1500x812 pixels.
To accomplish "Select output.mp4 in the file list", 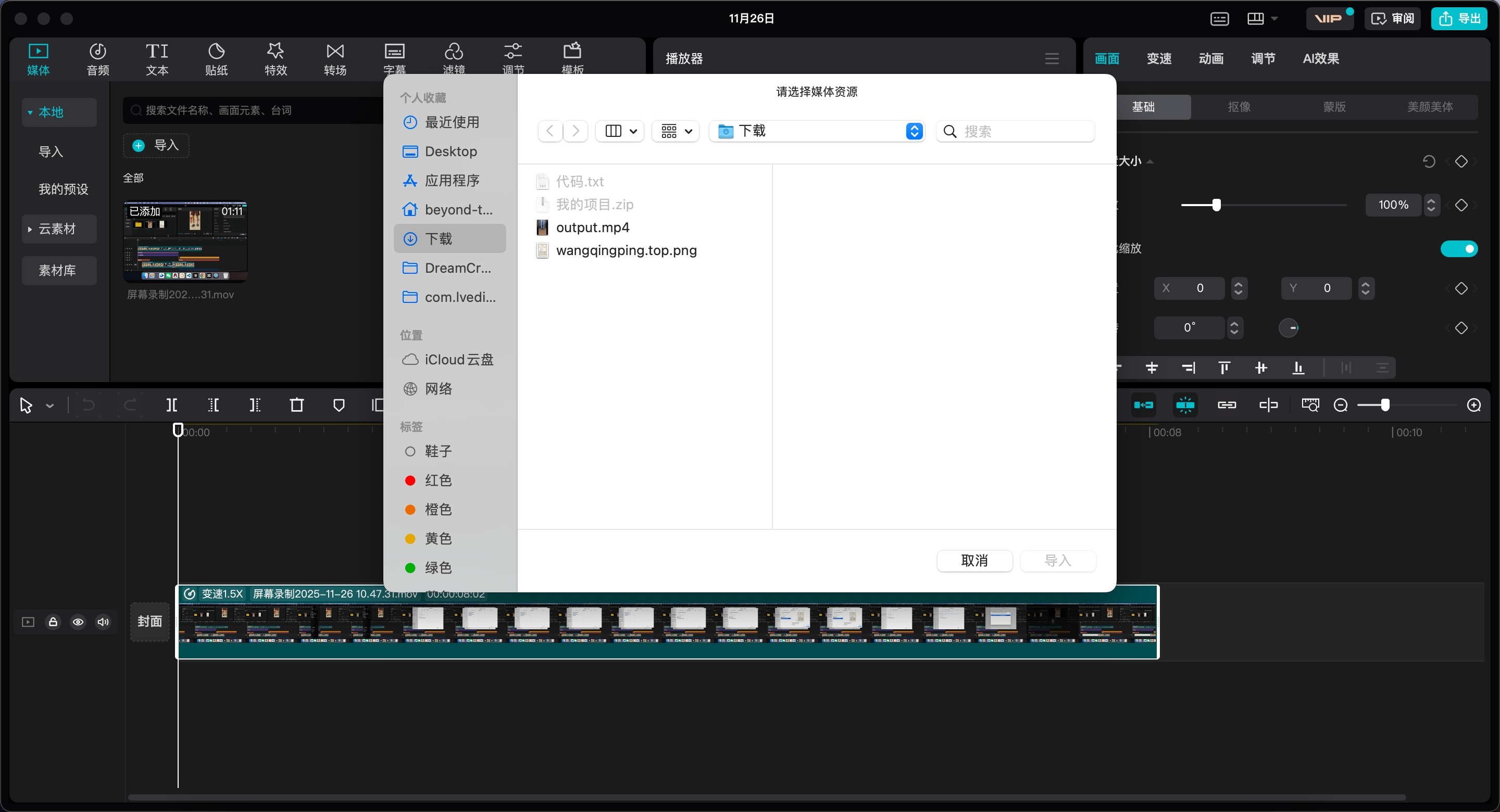I will (x=592, y=227).
